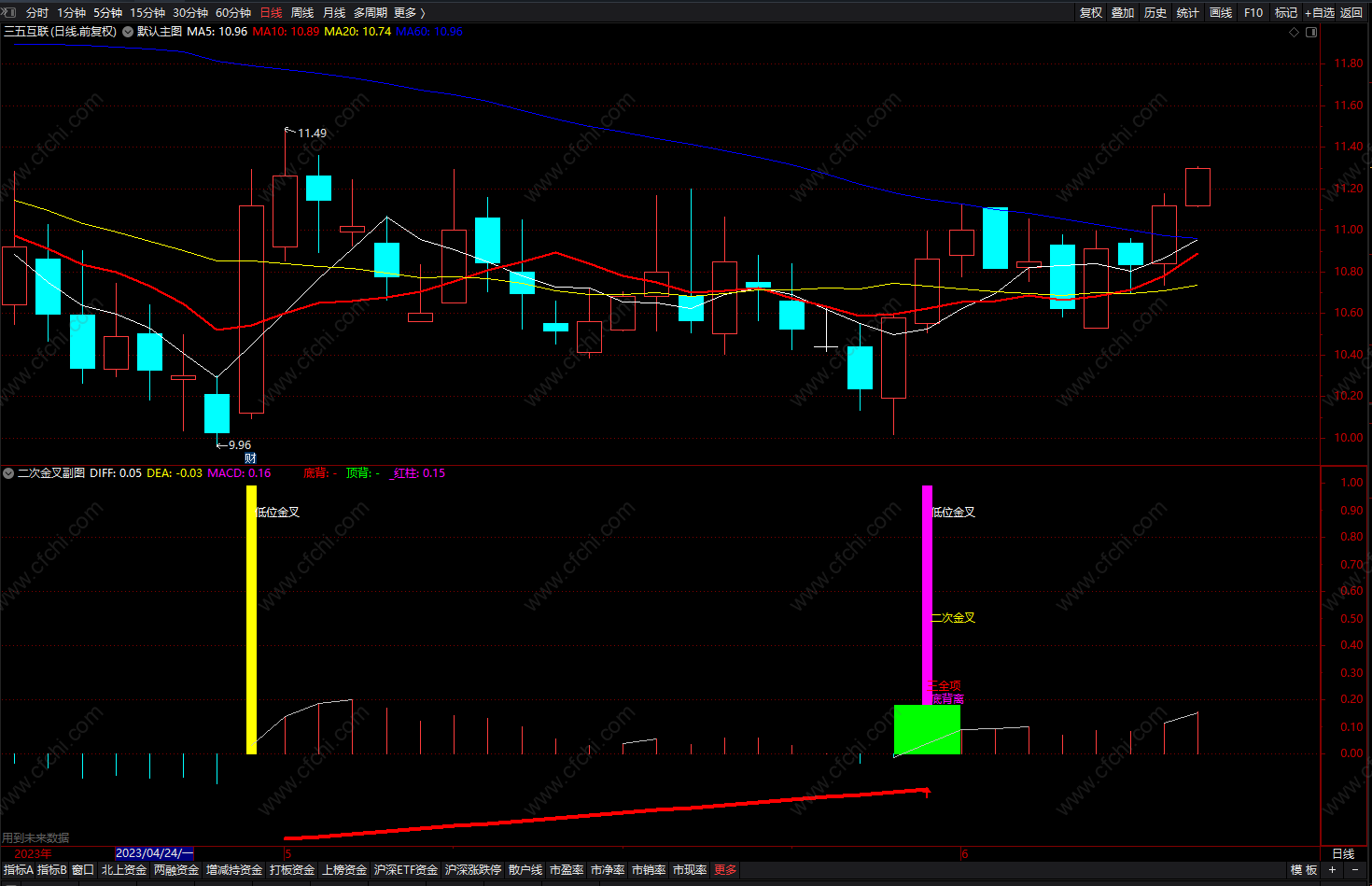The height and width of the screenshot is (886, 1372).
Task: Add stock via +自选 button
Action: click(x=1320, y=13)
